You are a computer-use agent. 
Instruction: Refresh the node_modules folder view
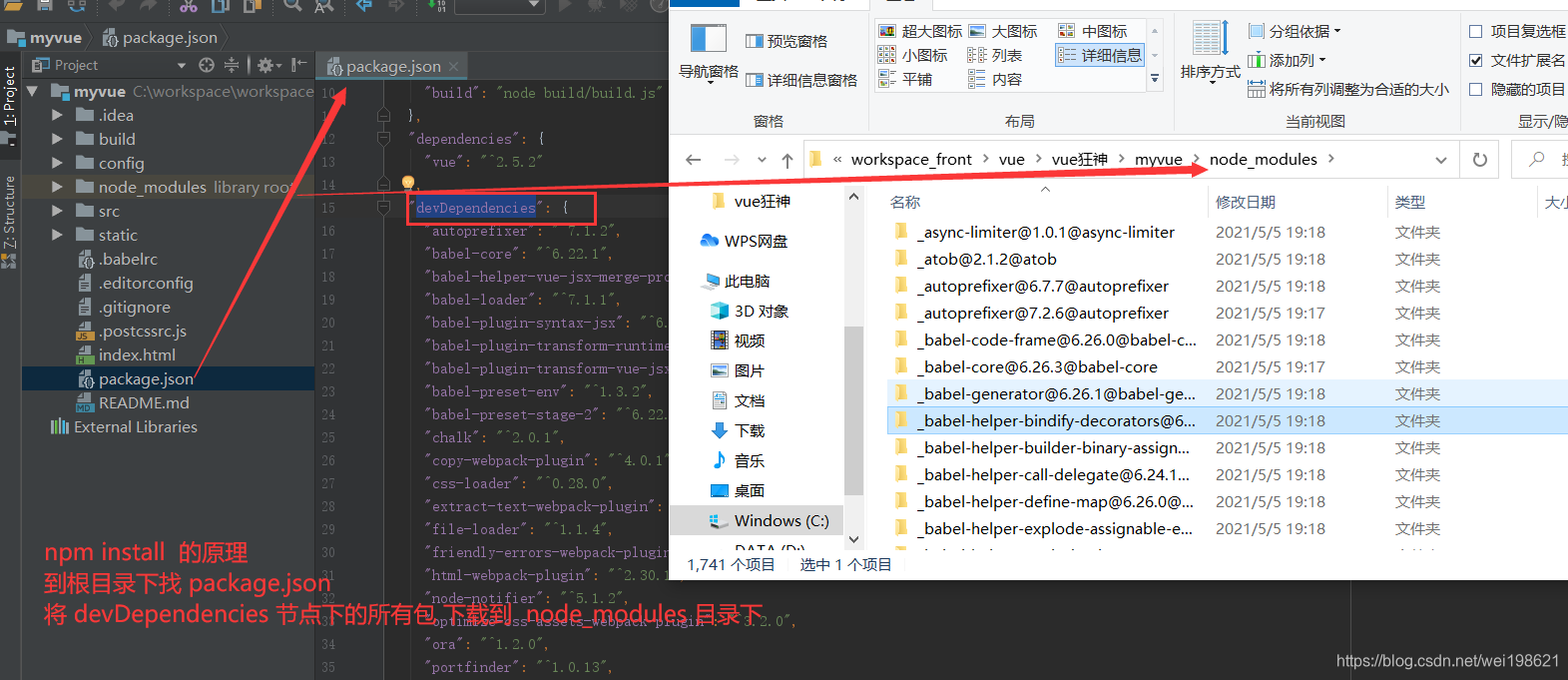pyautogui.click(x=1480, y=160)
